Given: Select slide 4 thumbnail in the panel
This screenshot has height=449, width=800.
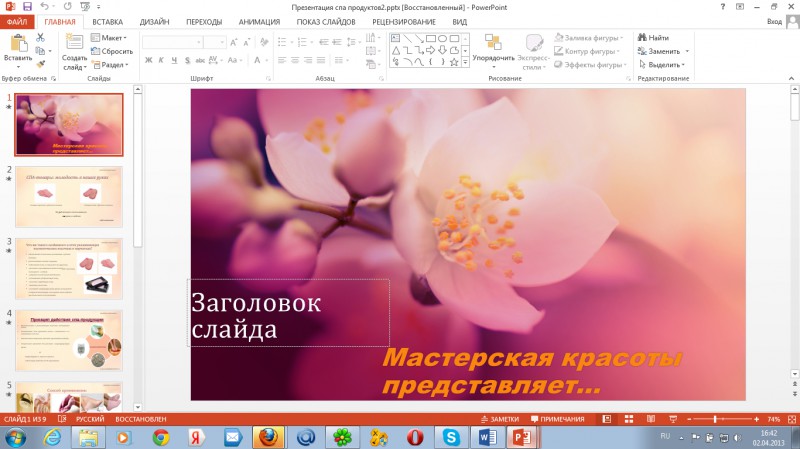Looking at the screenshot, I should [x=69, y=340].
